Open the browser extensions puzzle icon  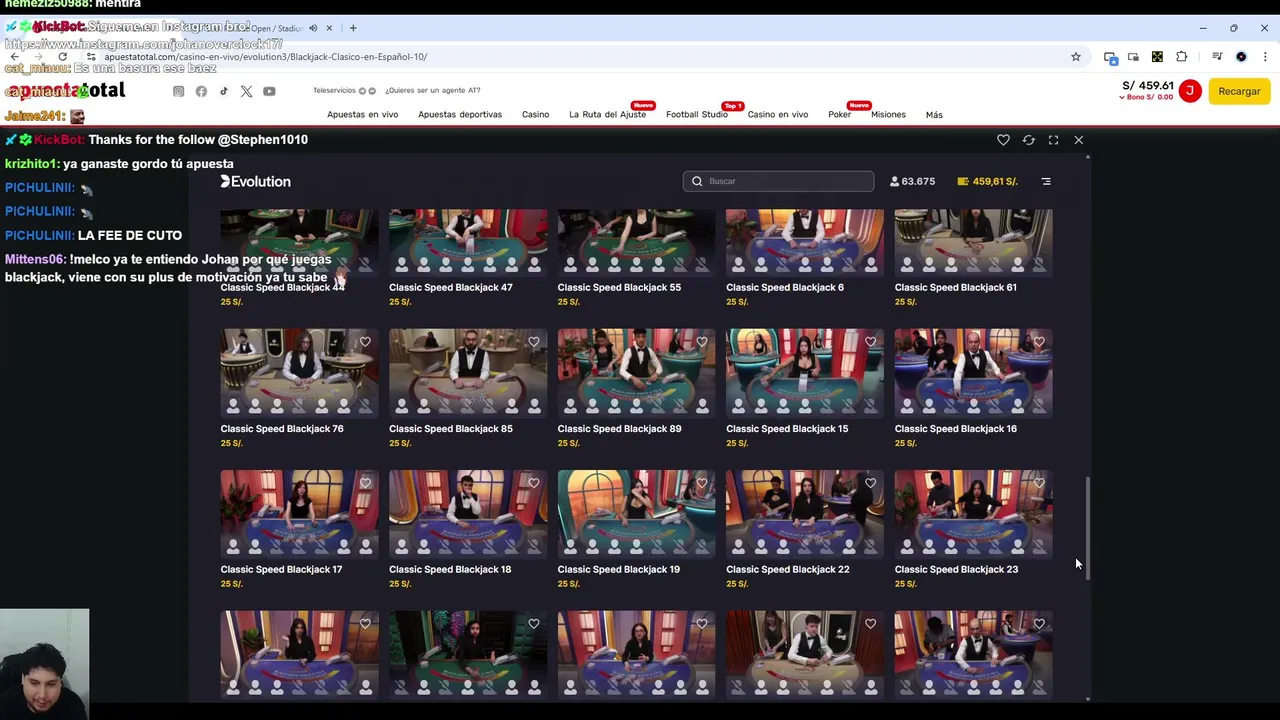(1181, 57)
